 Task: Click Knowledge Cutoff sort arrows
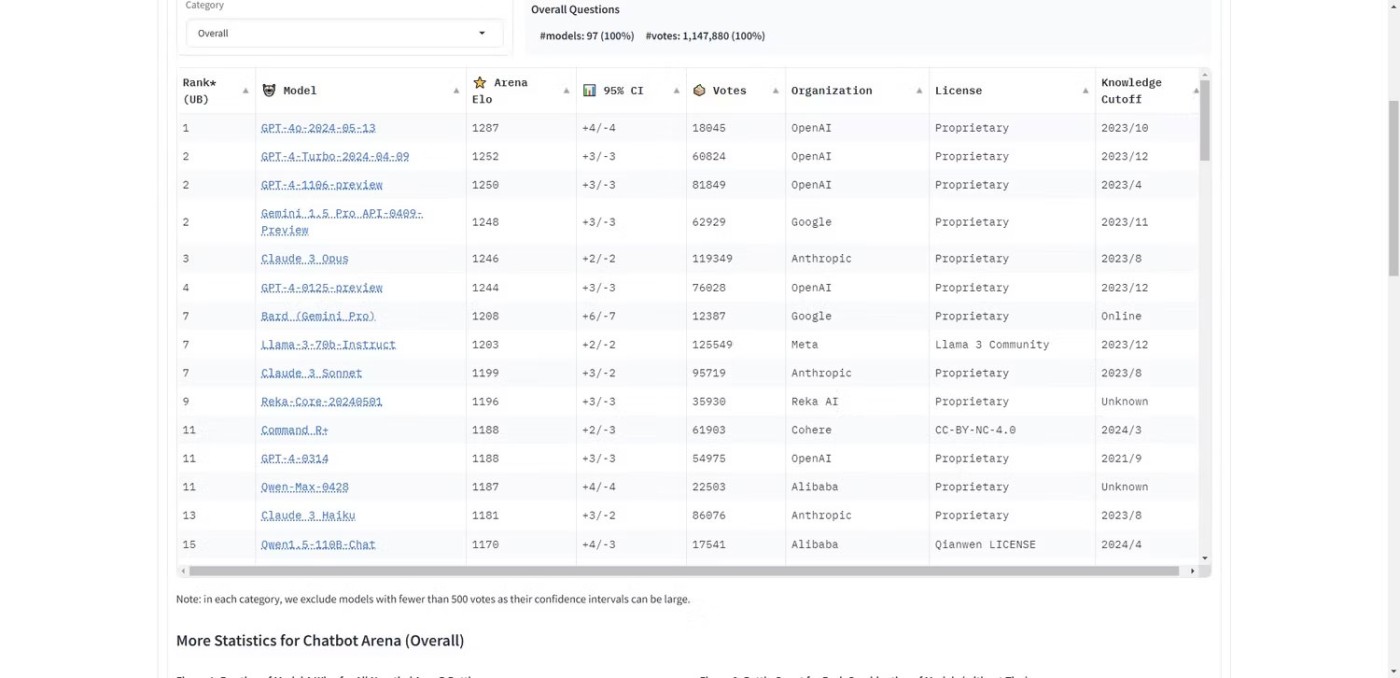pyautogui.click(x=1195, y=91)
